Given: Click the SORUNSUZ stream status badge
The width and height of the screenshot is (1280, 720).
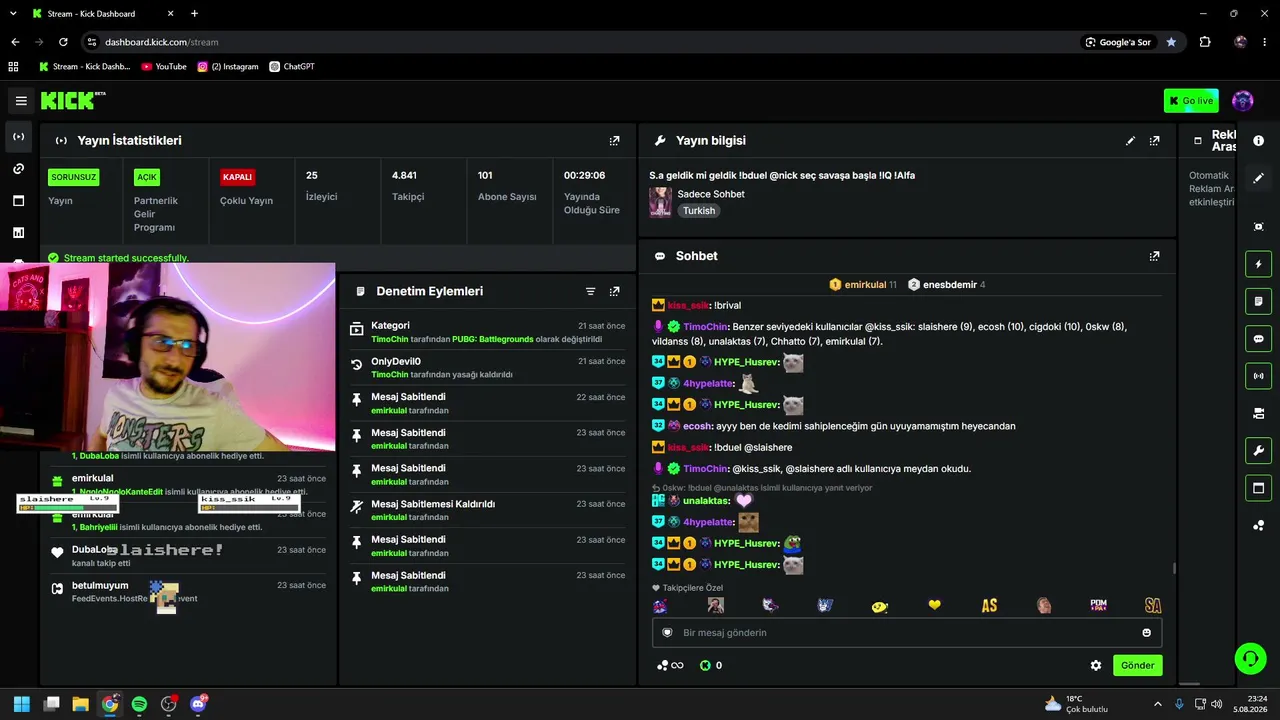Looking at the screenshot, I should tap(73, 177).
